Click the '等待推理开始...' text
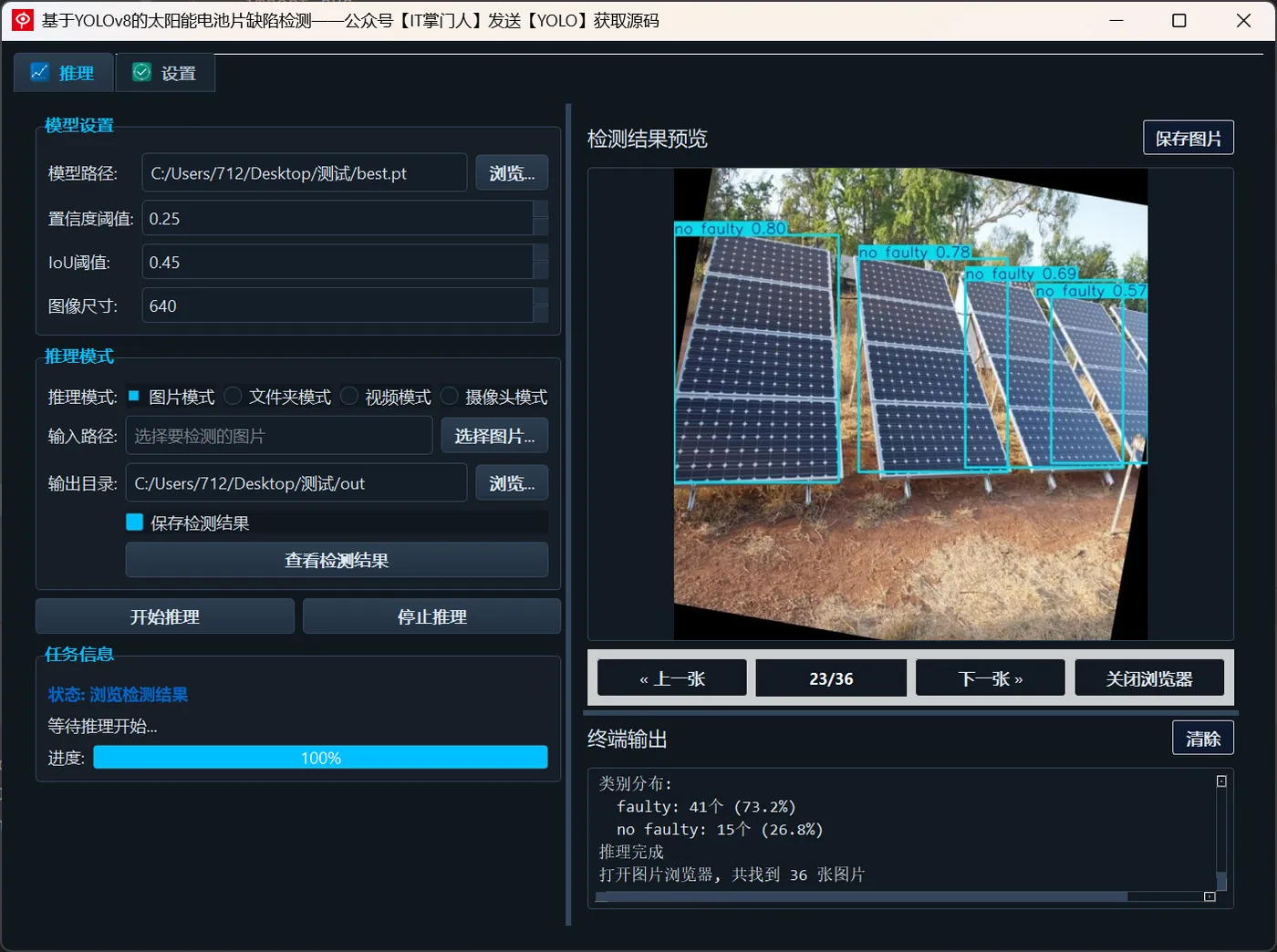The width and height of the screenshot is (1277, 952). (102, 726)
